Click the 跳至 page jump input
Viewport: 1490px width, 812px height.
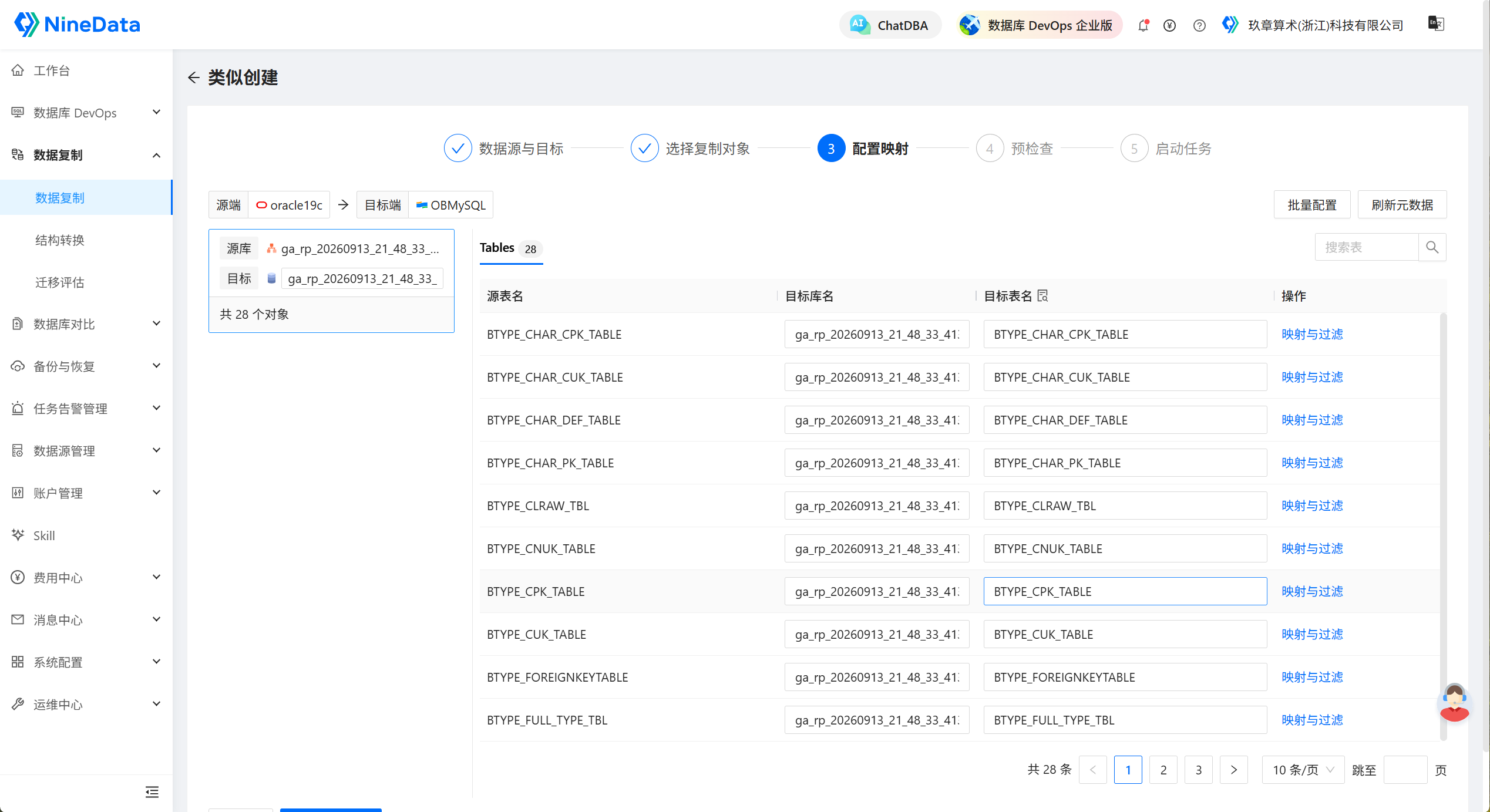pyautogui.click(x=1405, y=770)
